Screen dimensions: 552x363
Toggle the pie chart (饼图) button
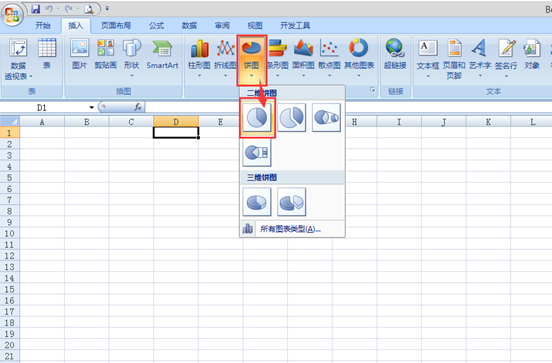click(x=251, y=59)
